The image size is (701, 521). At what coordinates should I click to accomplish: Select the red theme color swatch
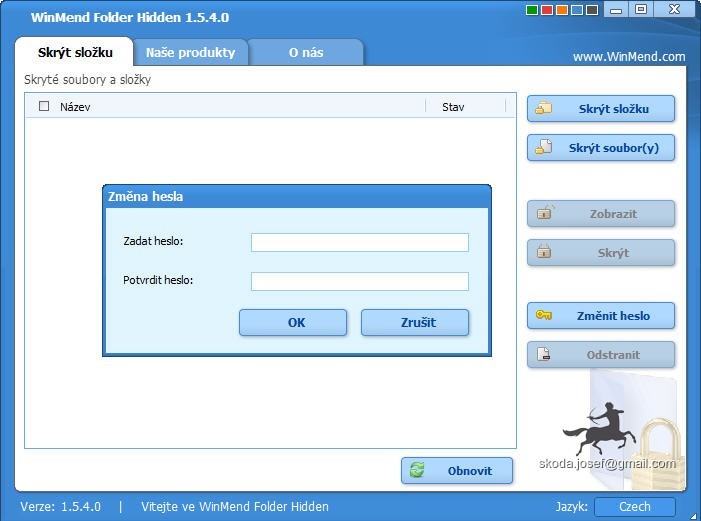click(x=547, y=10)
